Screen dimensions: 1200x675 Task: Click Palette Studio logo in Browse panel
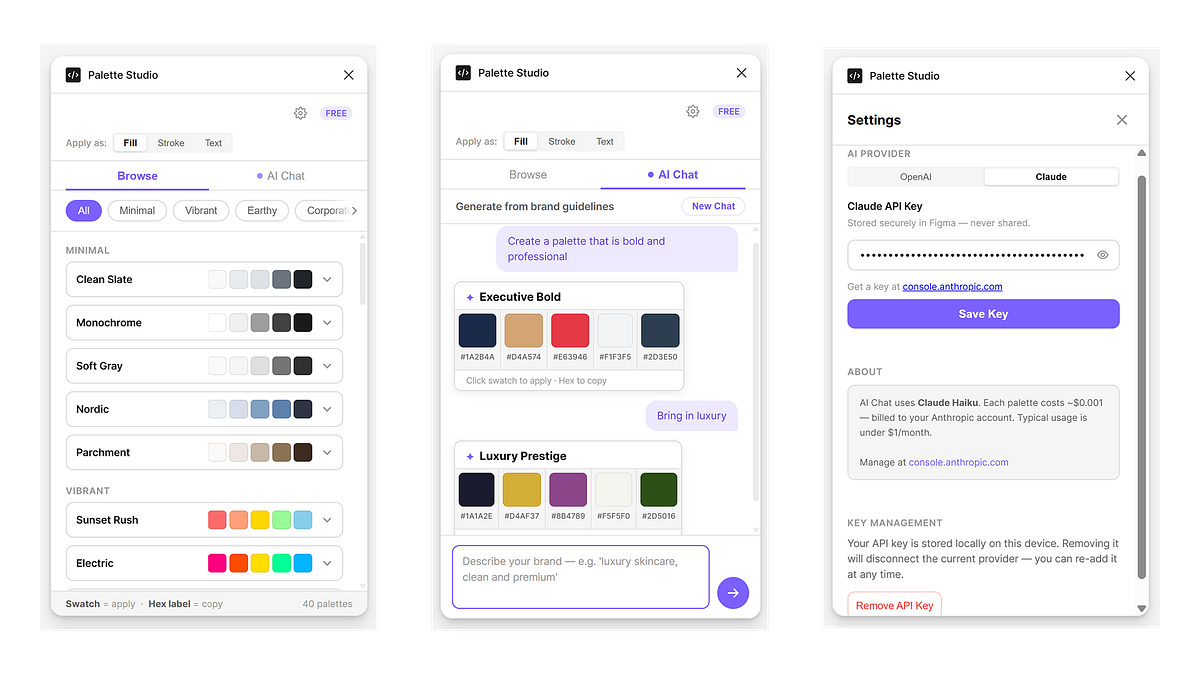(73, 75)
